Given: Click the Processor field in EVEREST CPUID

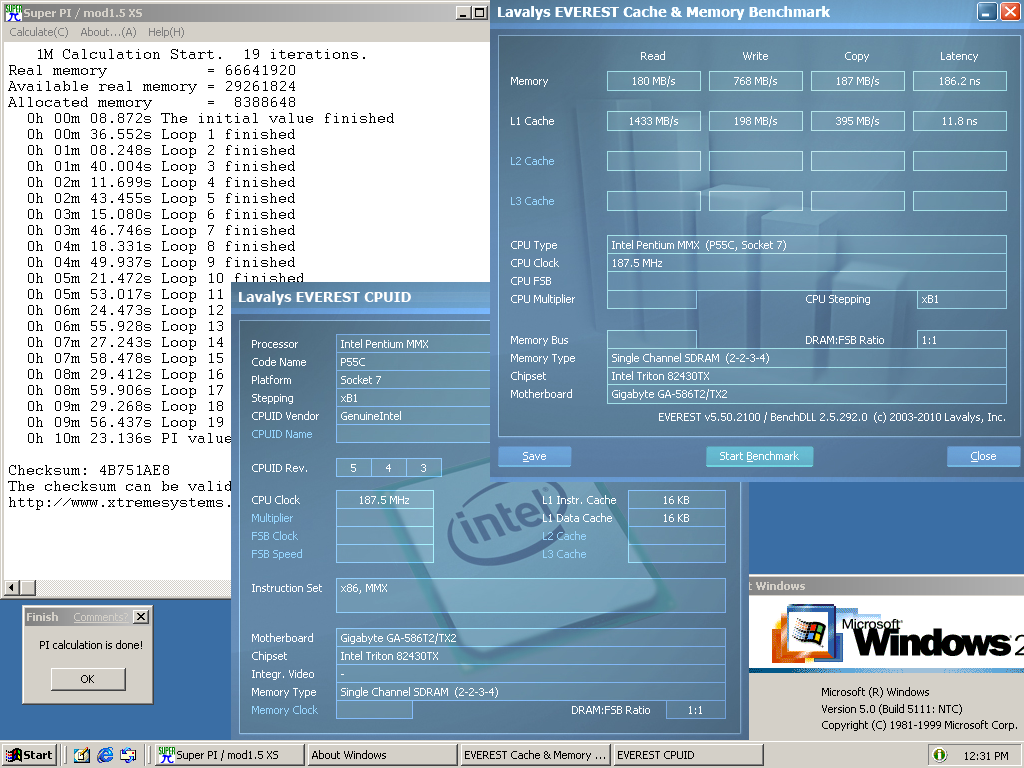Looking at the screenshot, I should coord(413,344).
